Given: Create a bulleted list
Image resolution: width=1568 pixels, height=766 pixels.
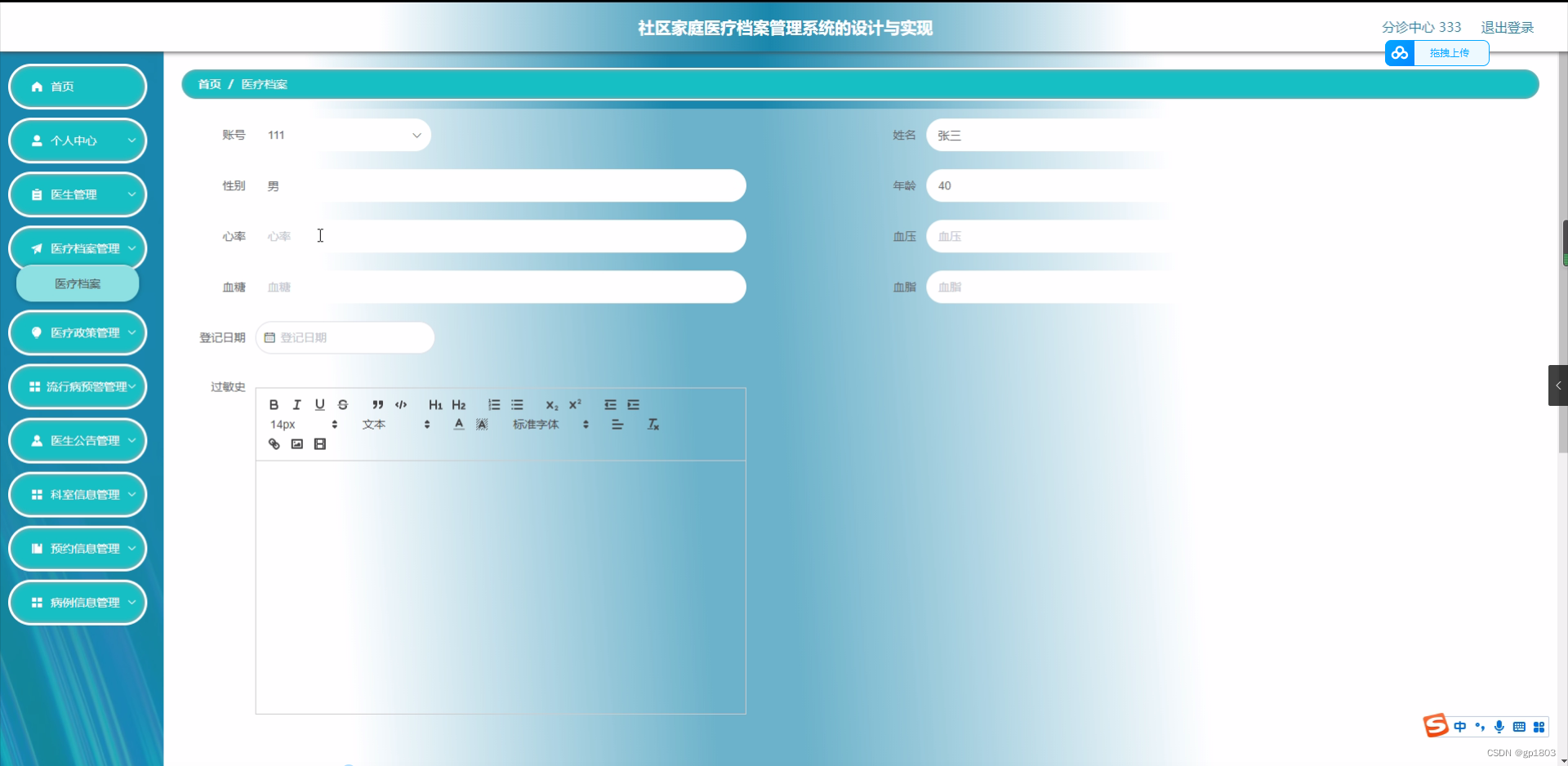Looking at the screenshot, I should tap(517, 405).
